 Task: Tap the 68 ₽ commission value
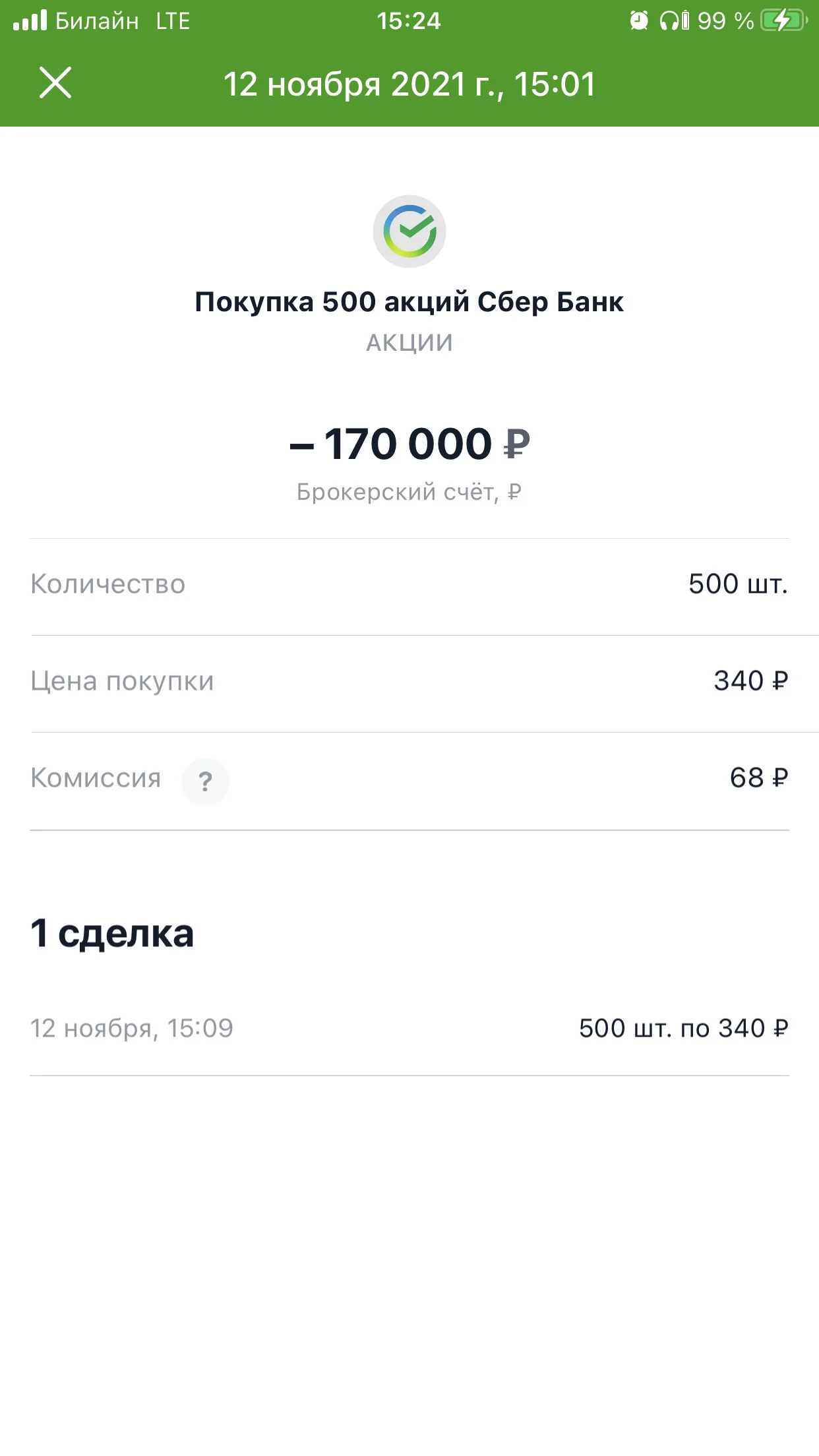pos(759,778)
